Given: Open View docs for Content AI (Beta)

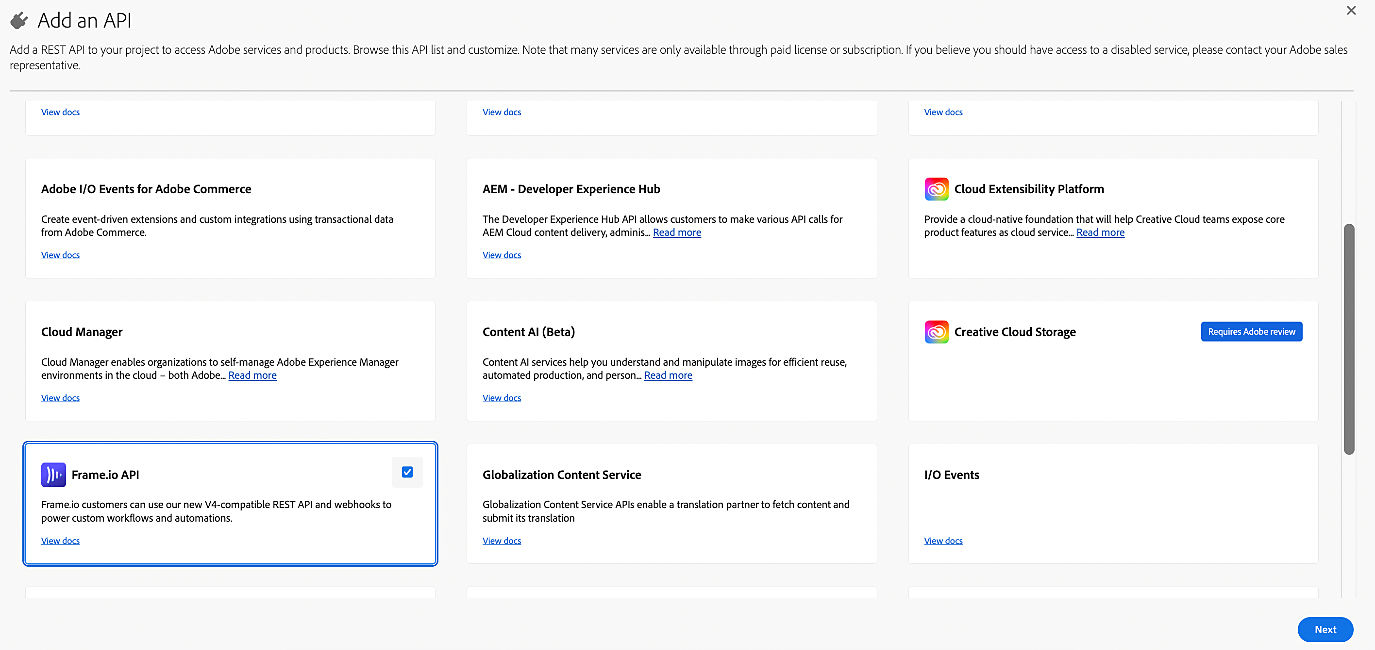Looking at the screenshot, I should (x=502, y=398).
